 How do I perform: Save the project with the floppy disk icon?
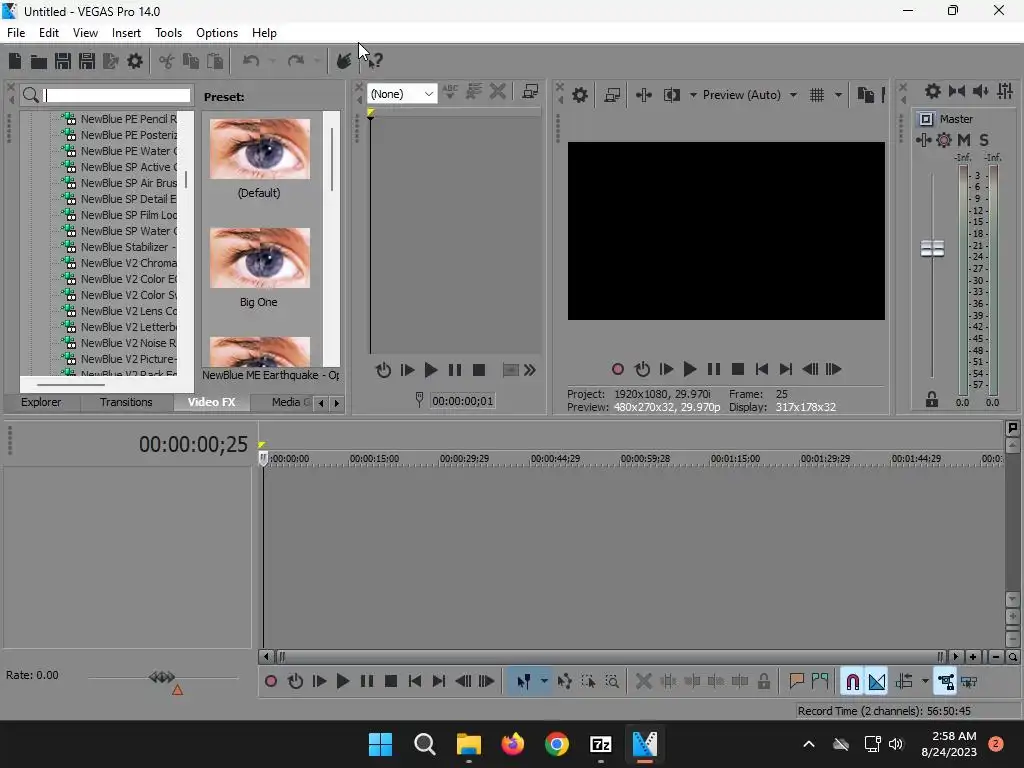[63, 61]
